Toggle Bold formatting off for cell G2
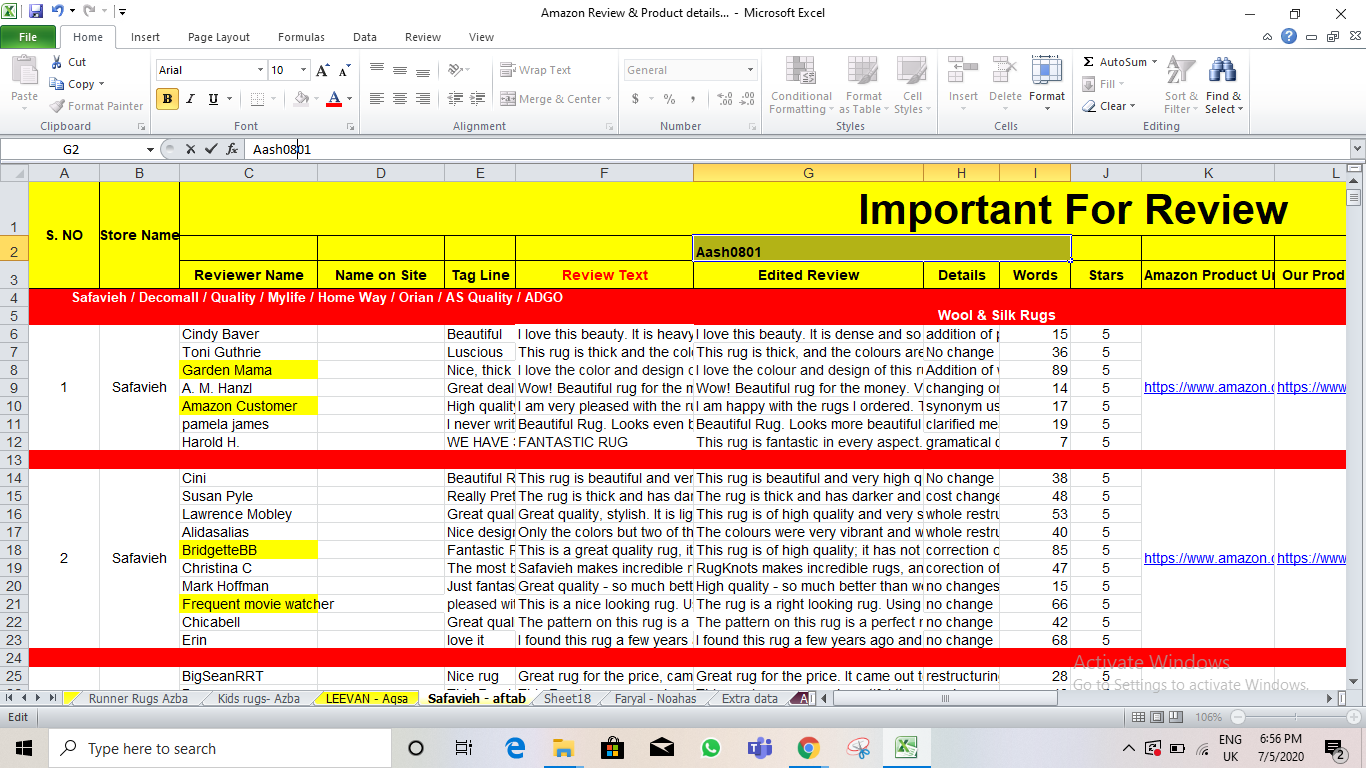This screenshot has height=768, width=1366. pyautogui.click(x=166, y=100)
